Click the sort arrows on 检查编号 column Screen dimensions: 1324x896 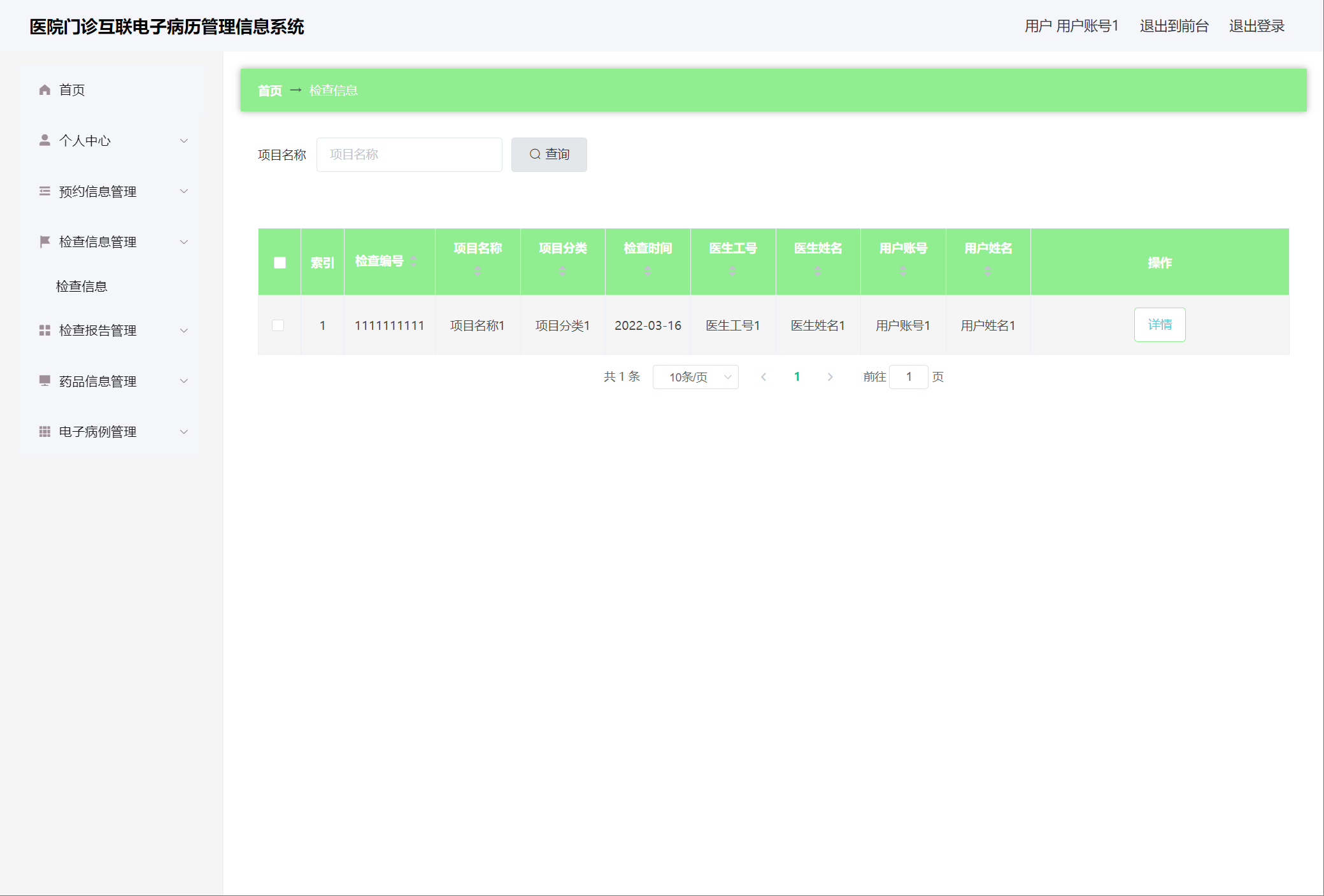[413, 261]
